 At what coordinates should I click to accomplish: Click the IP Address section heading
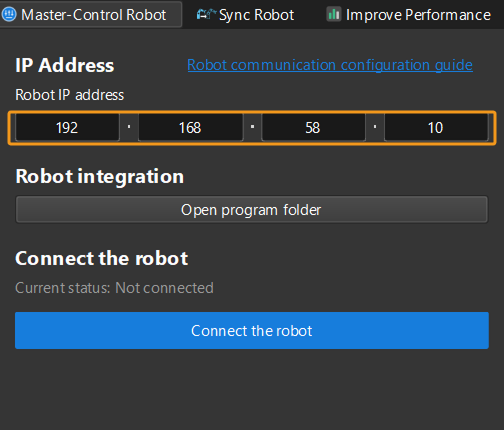click(65, 65)
